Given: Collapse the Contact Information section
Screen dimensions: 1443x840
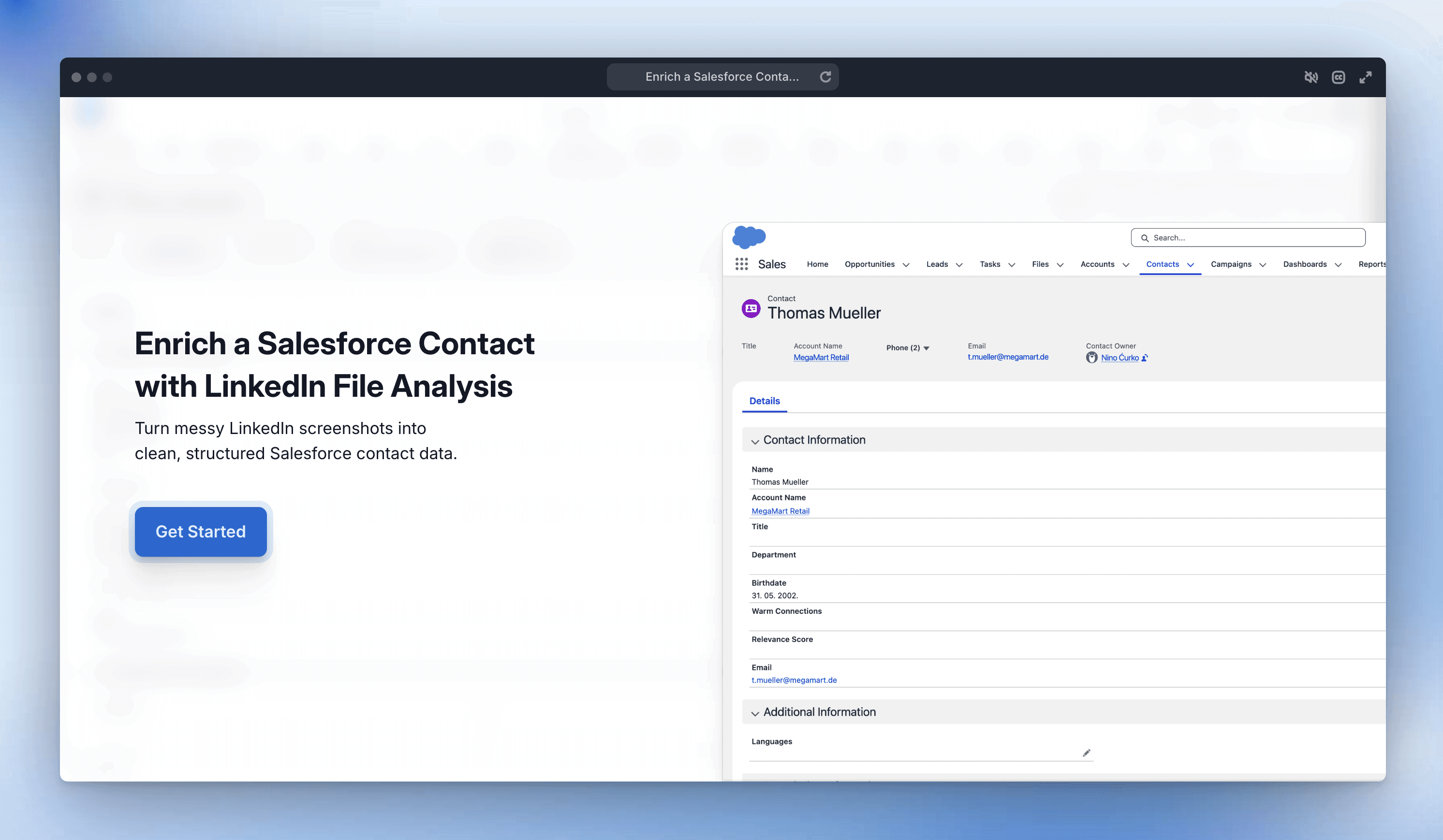Looking at the screenshot, I should (x=755, y=441).
